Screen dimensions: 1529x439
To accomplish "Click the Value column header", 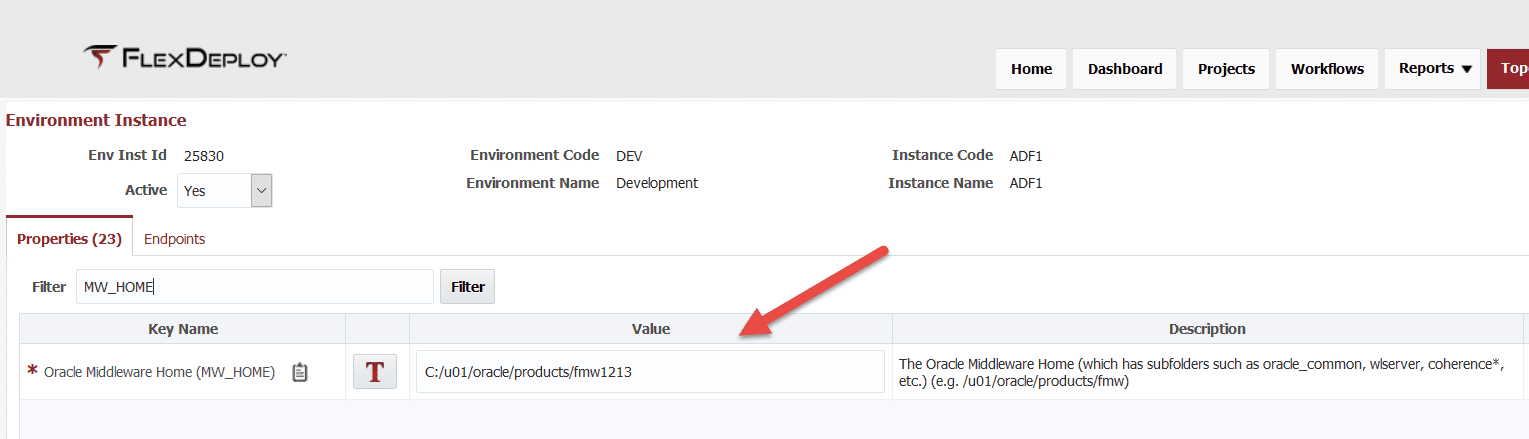I will [x=651, y=329].
